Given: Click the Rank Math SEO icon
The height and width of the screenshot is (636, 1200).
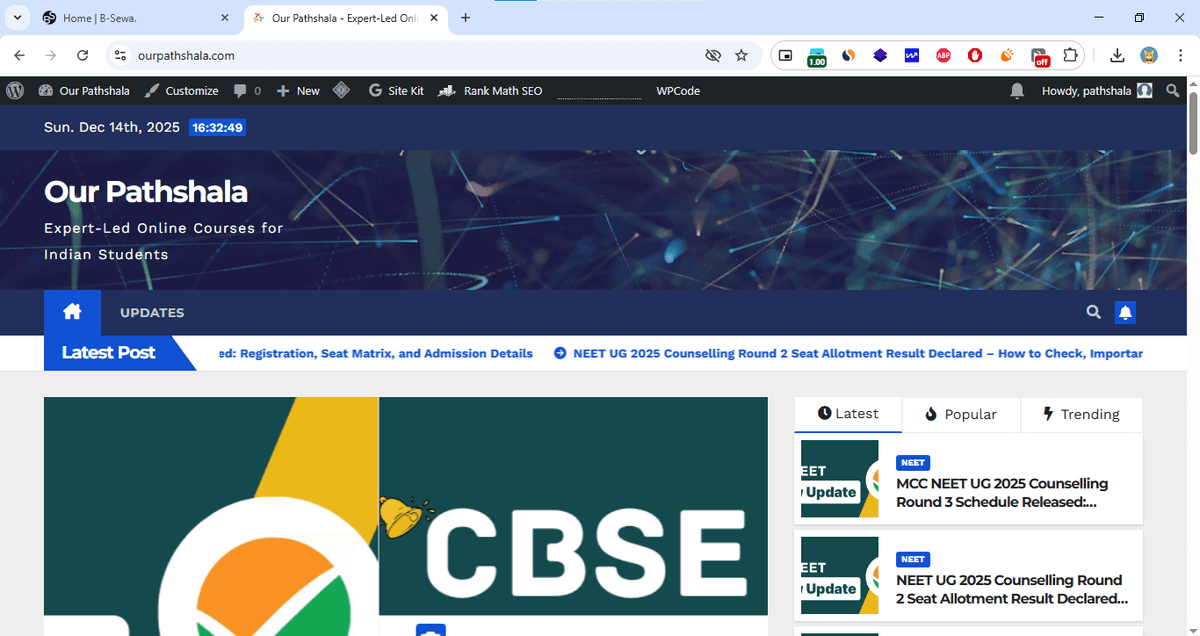Looking at the screenshot, I should pos(448,90).
